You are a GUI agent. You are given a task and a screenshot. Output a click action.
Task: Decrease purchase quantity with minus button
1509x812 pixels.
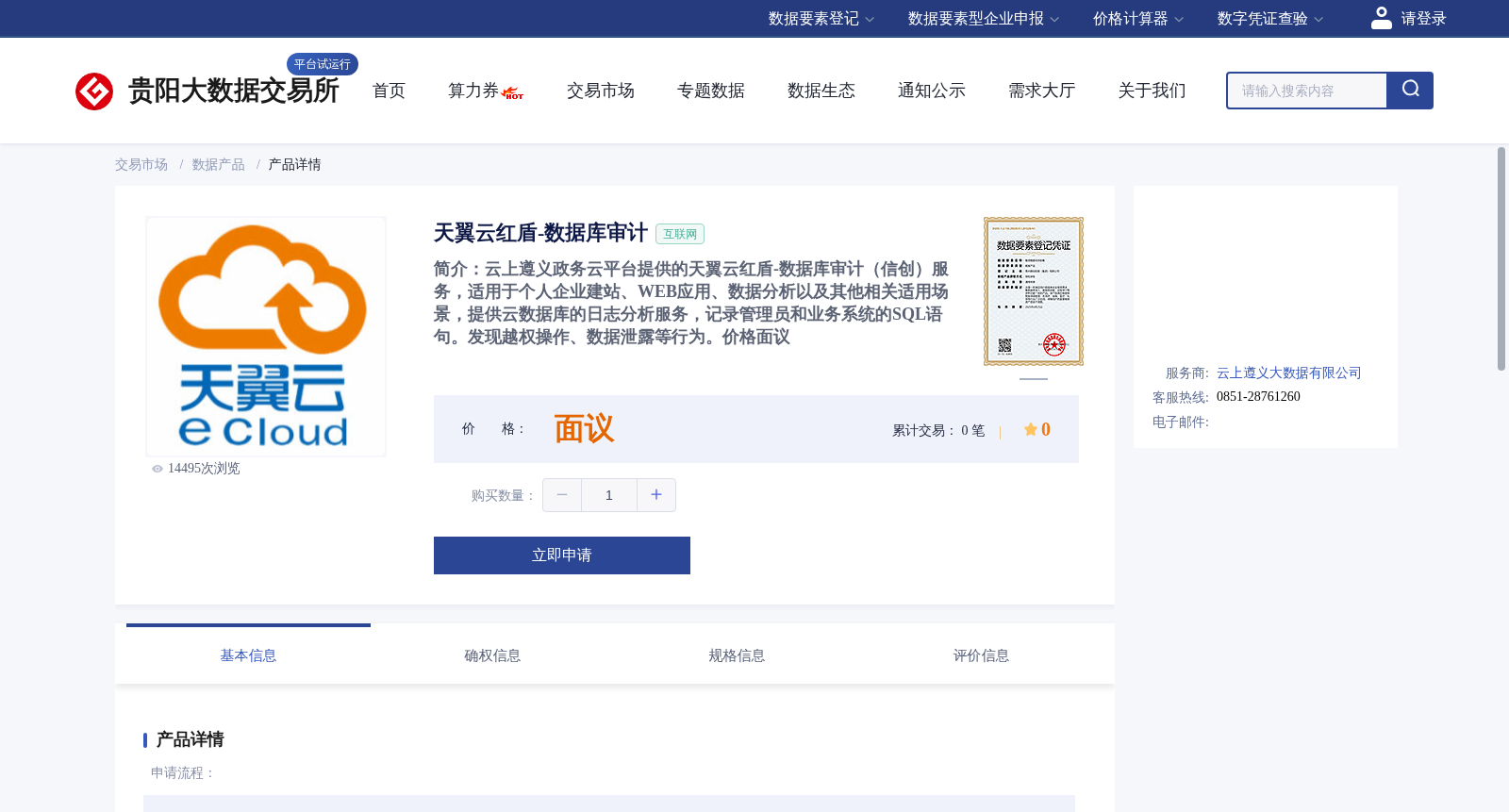(562, 495)
